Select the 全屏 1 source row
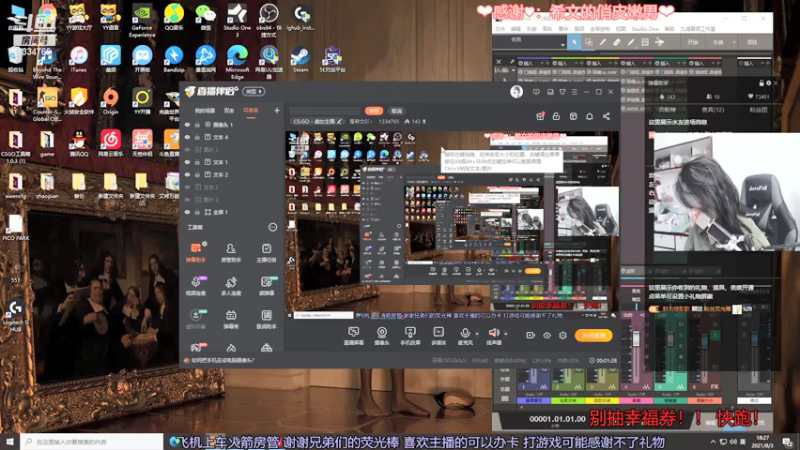The width and height of the screenshot is (800, 450). 231,212
